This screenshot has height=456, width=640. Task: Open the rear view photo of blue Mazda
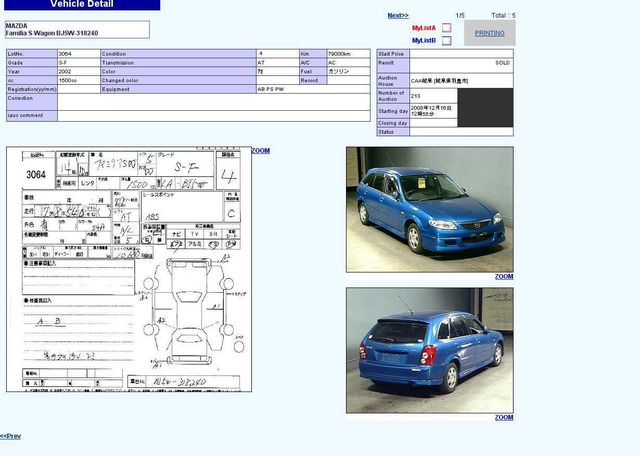pos(430,350)
